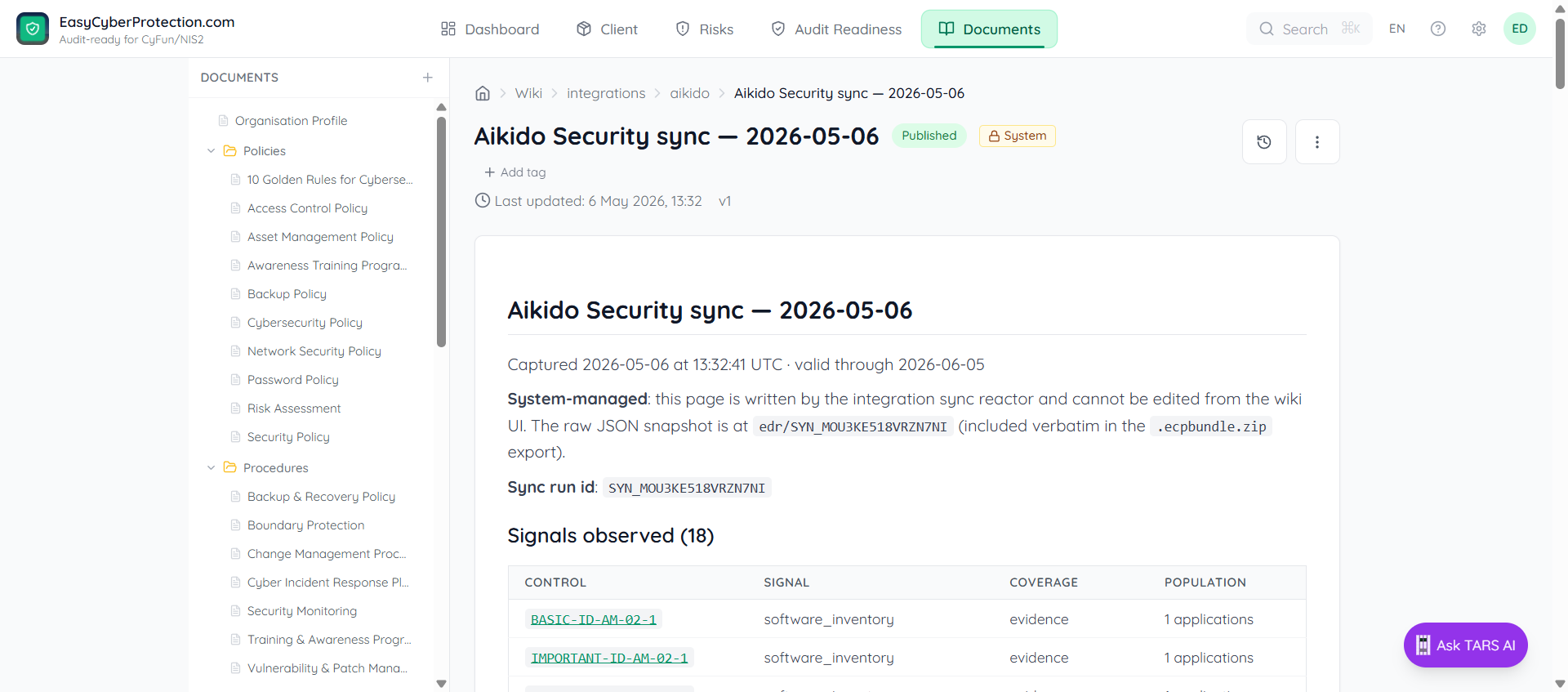1568x692 pixels.
Task: Open Awareness Training Progra... document
Action: (327, 266)
